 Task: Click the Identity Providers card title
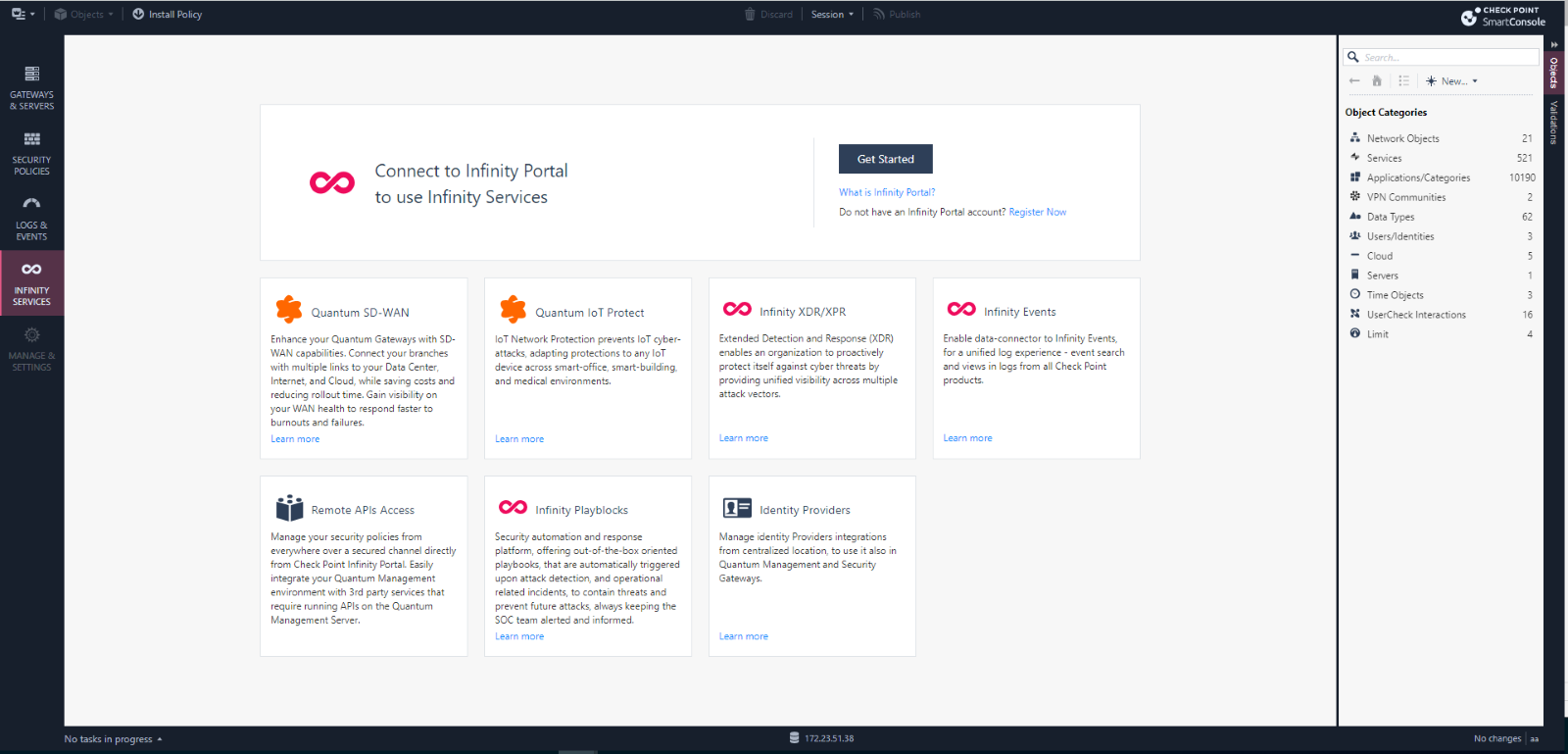click(805, 510)
